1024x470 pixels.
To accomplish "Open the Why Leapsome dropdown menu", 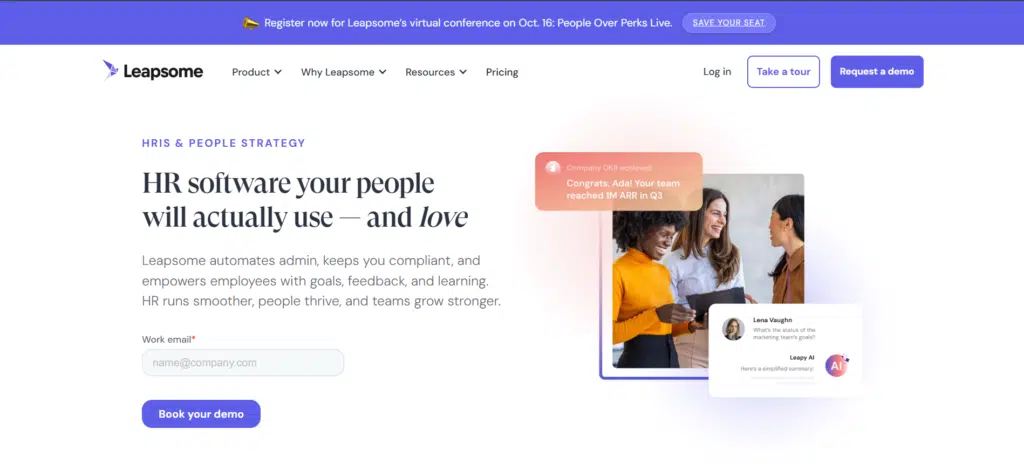I will (344, 72).
